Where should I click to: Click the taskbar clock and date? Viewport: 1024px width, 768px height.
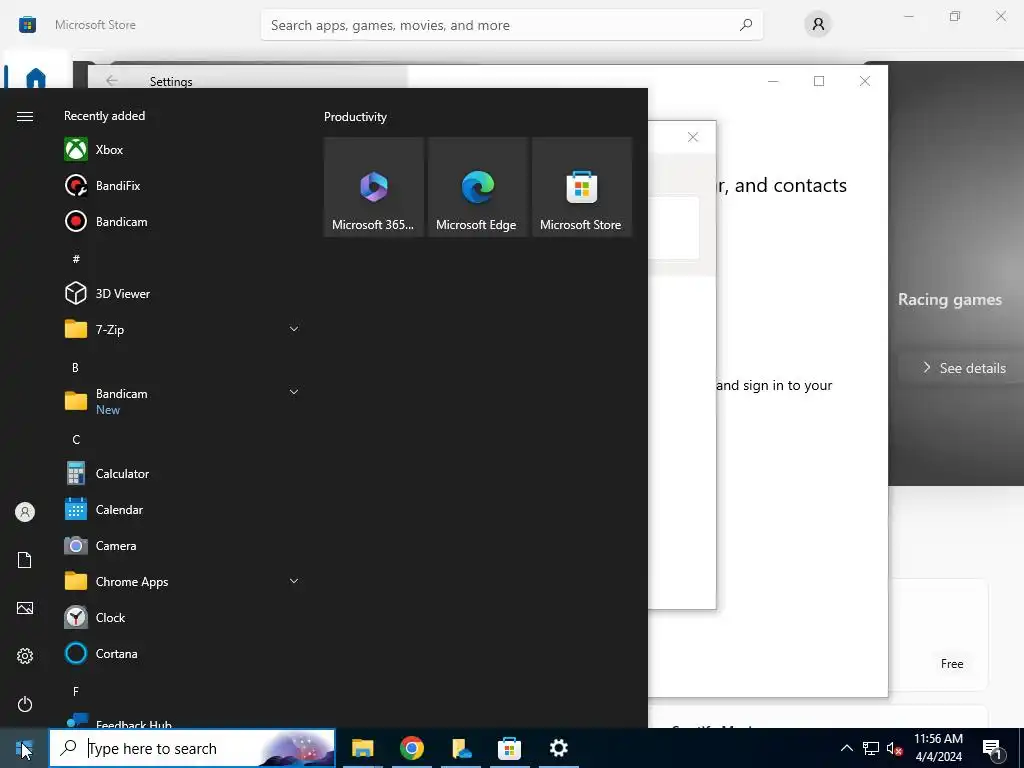938,748
